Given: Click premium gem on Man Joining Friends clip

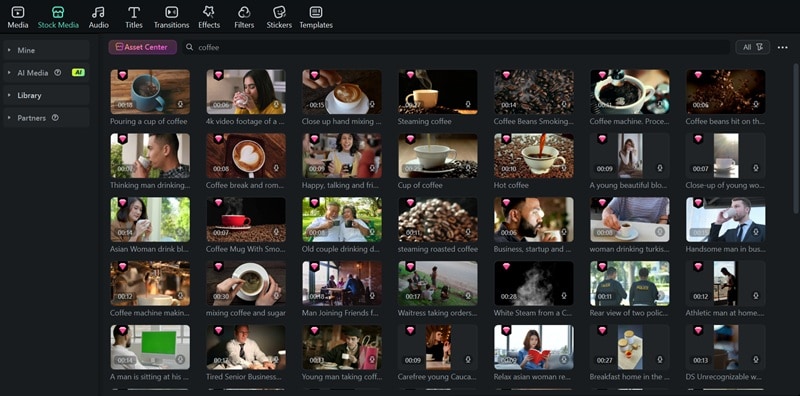Looking at the screenshot, I should (x=314, y=266).
